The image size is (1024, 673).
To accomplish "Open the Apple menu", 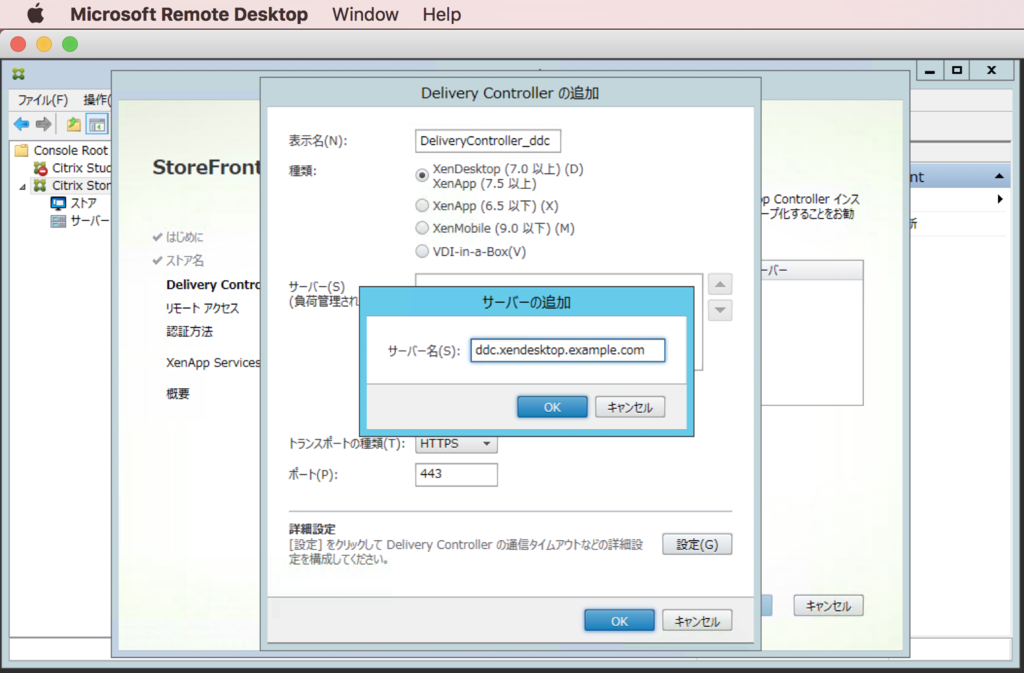I will point(35,14).
